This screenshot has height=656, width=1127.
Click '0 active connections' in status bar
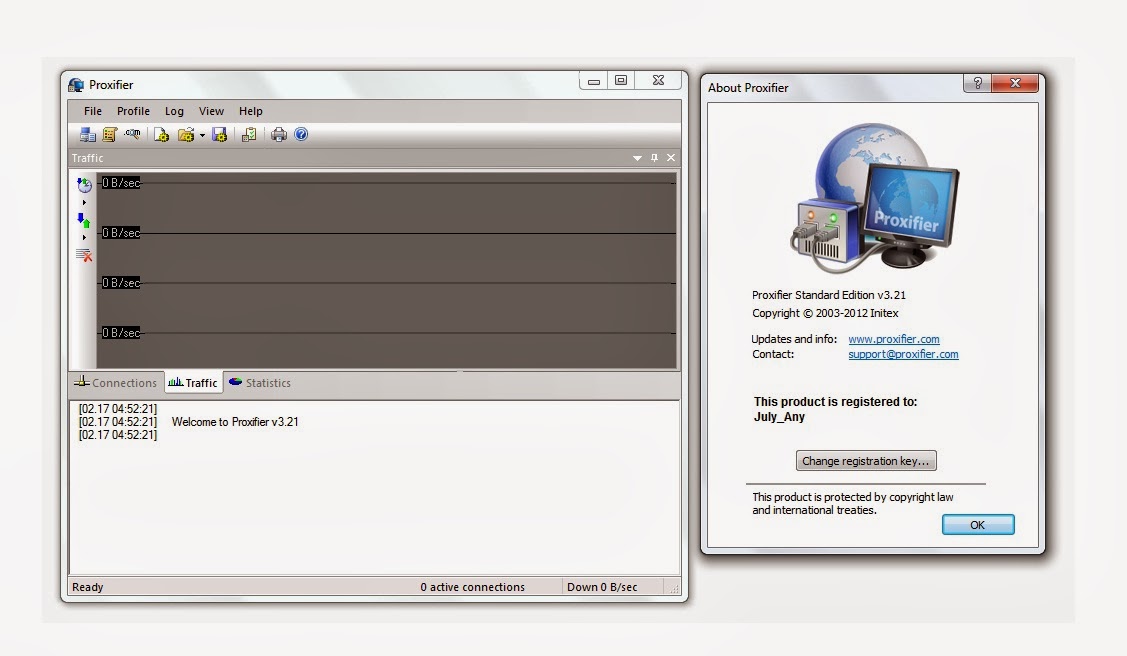472,587
